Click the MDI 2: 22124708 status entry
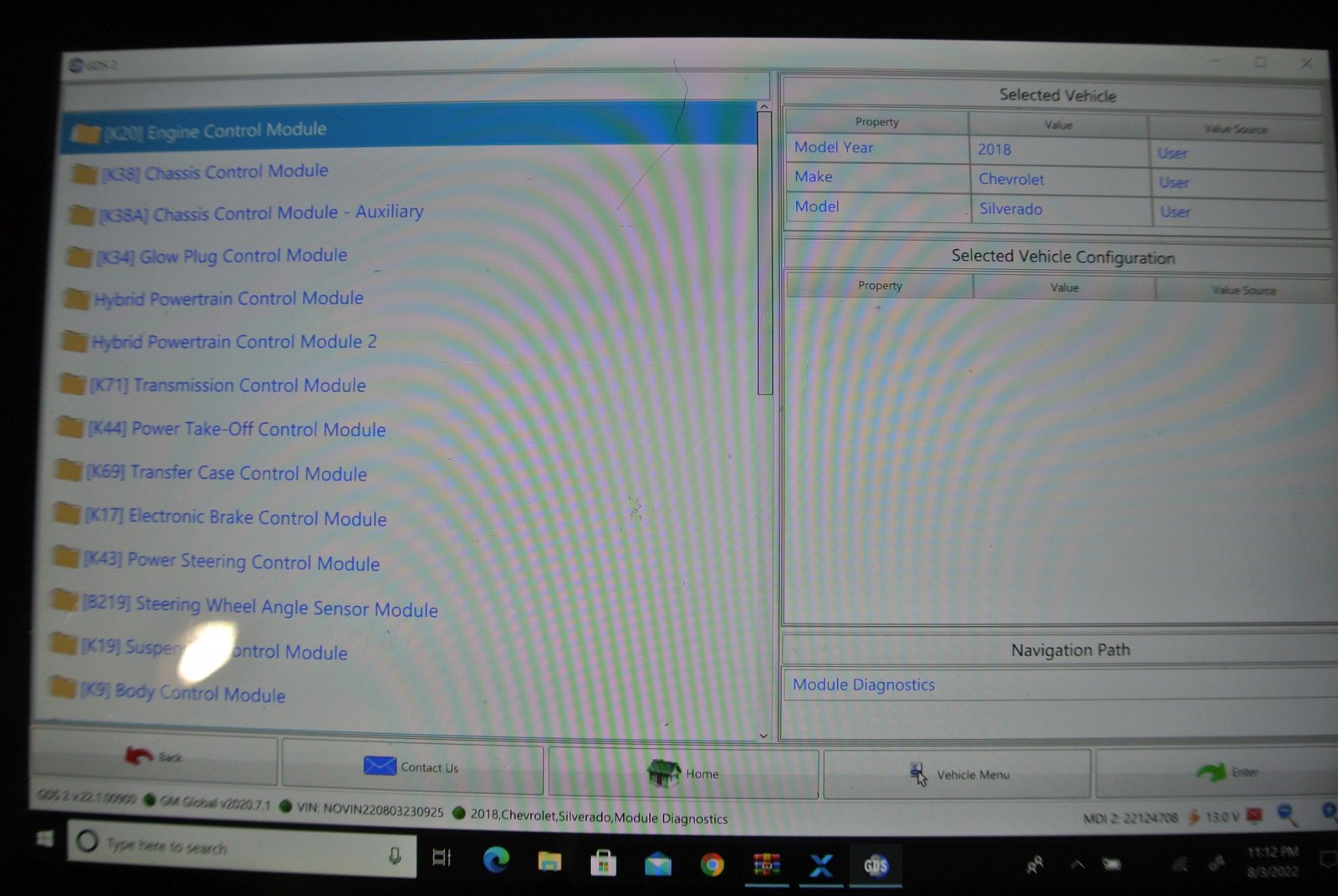This screenshot has height=896, width=1338. pyautogui.click(x=1131, y=817)
